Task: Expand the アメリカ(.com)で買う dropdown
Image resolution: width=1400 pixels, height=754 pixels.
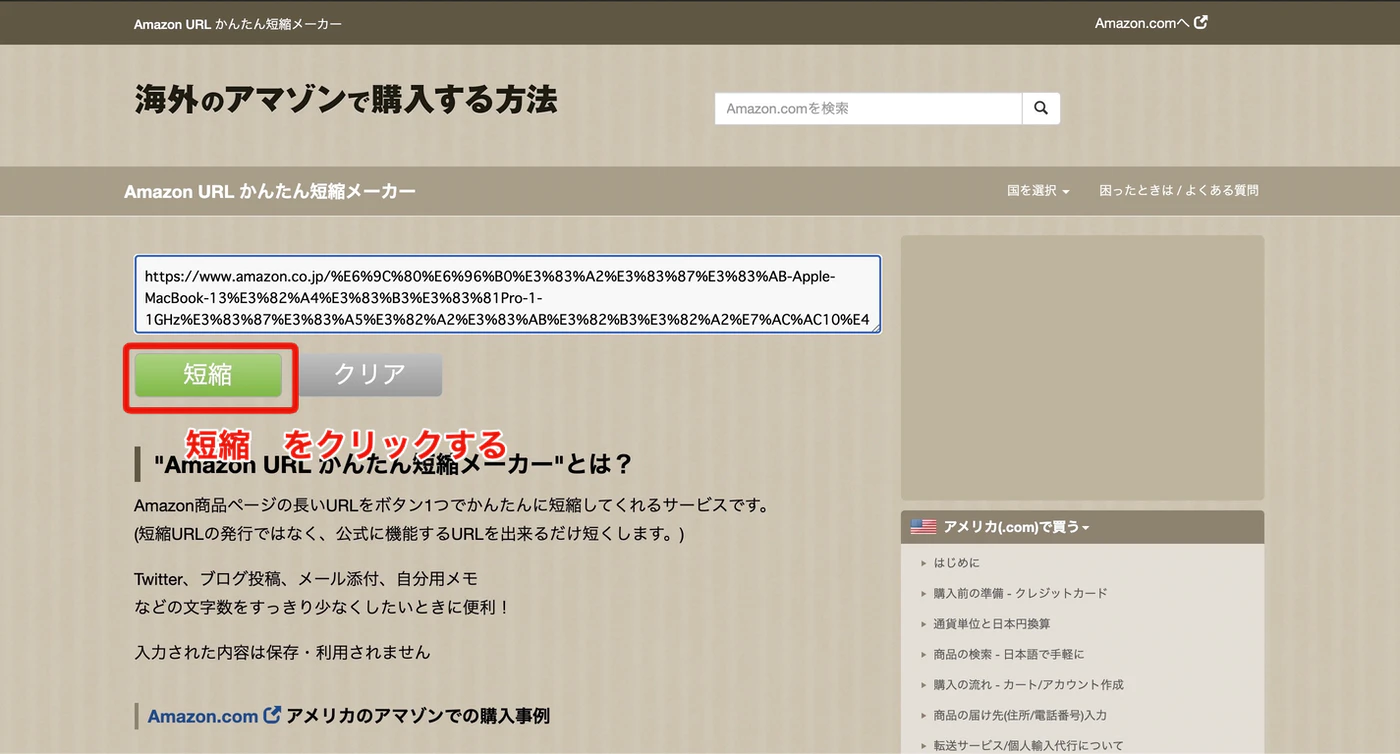Action: tap(1016, 526)
